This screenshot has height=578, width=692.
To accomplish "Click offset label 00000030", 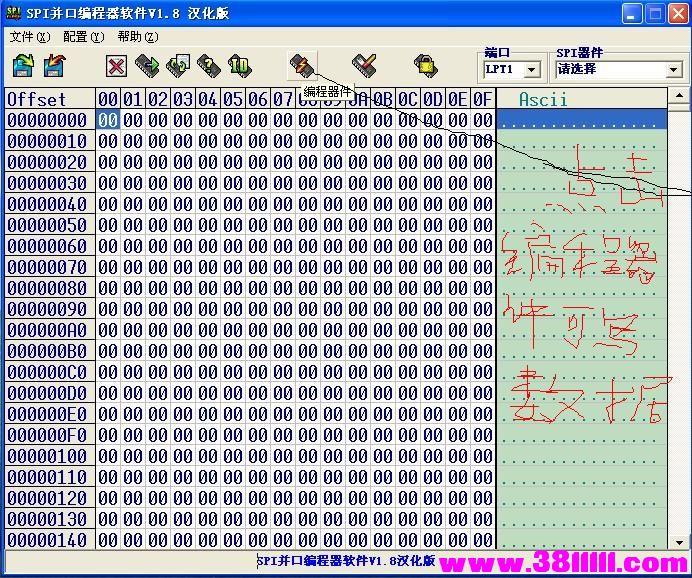I will (x=50, y=183).
